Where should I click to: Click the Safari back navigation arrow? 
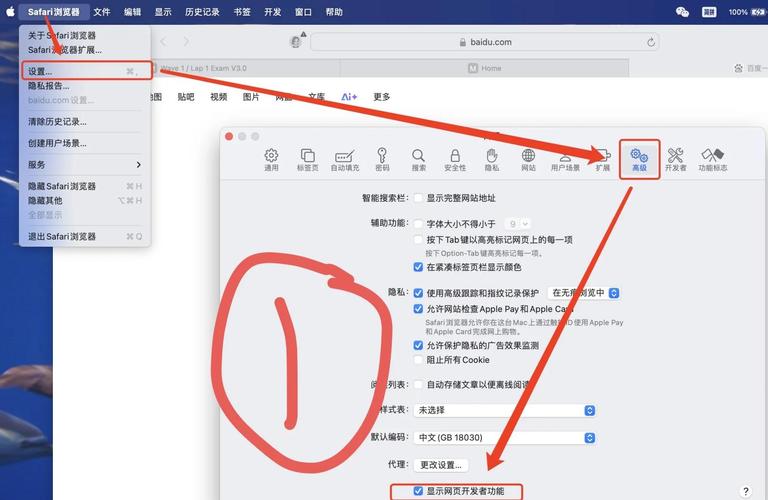click(x=164, y=42)
